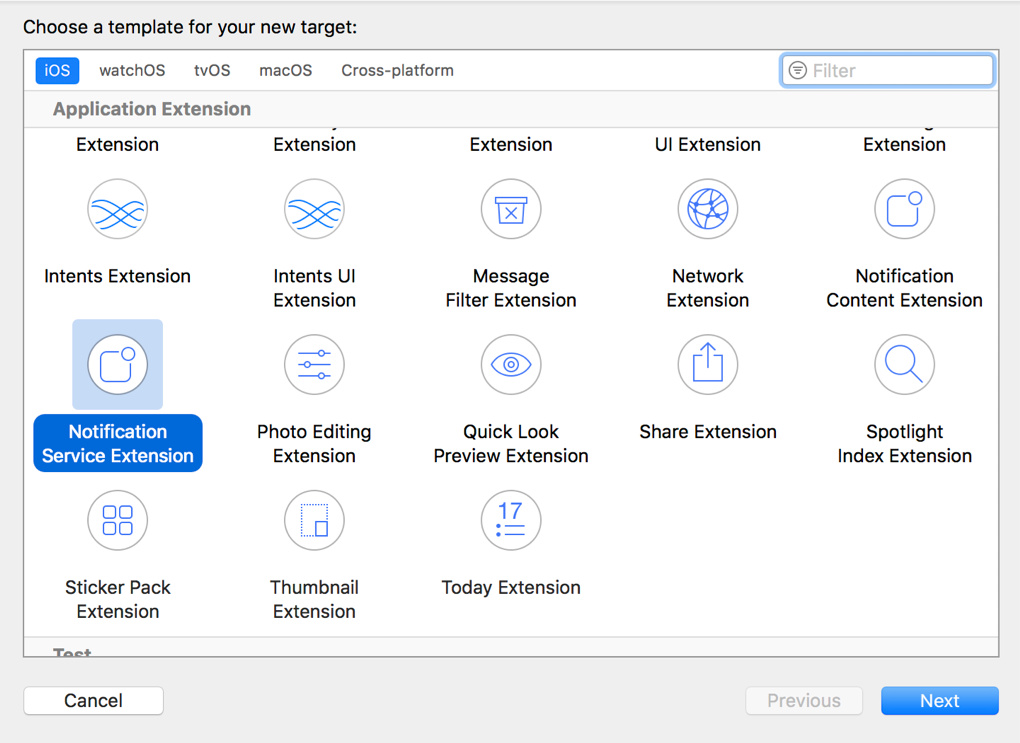Choose the Intents UI Extension icon
1020x743 pixels.
pos(314,210)
